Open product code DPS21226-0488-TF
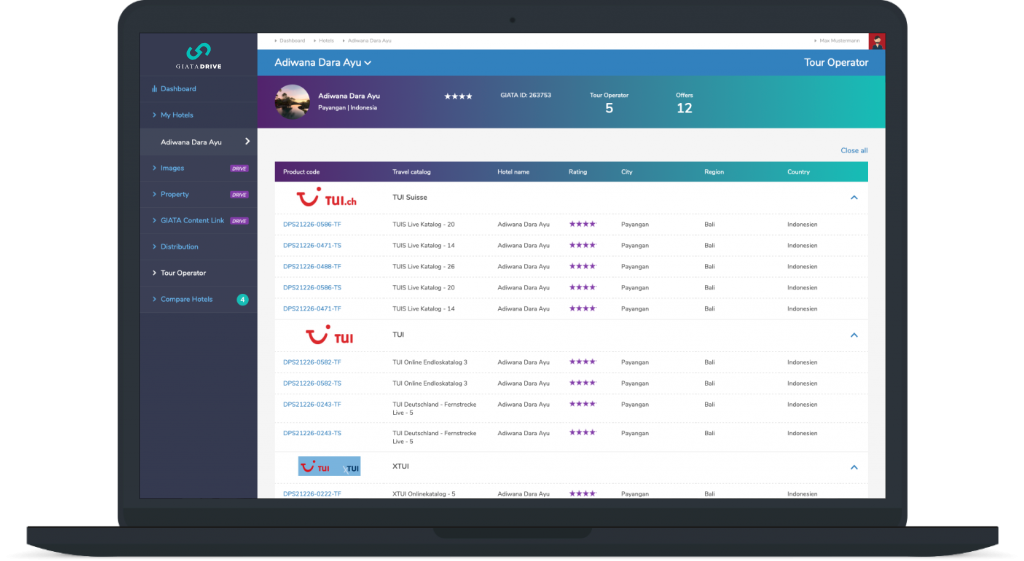Image resolution: width=1024 pixels, height=561 pixels. [312, 266]
